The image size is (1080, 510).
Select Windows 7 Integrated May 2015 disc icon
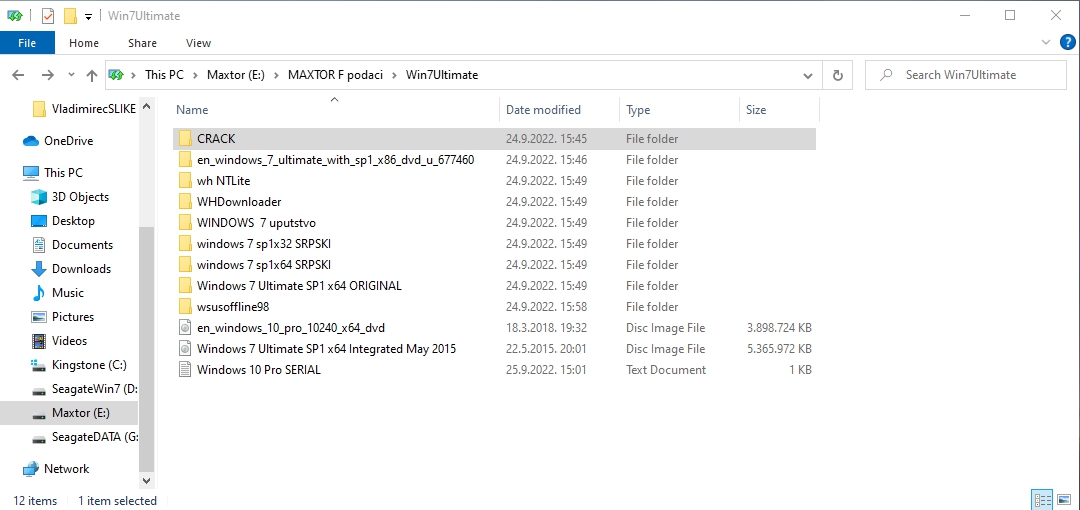pos(184,349)
